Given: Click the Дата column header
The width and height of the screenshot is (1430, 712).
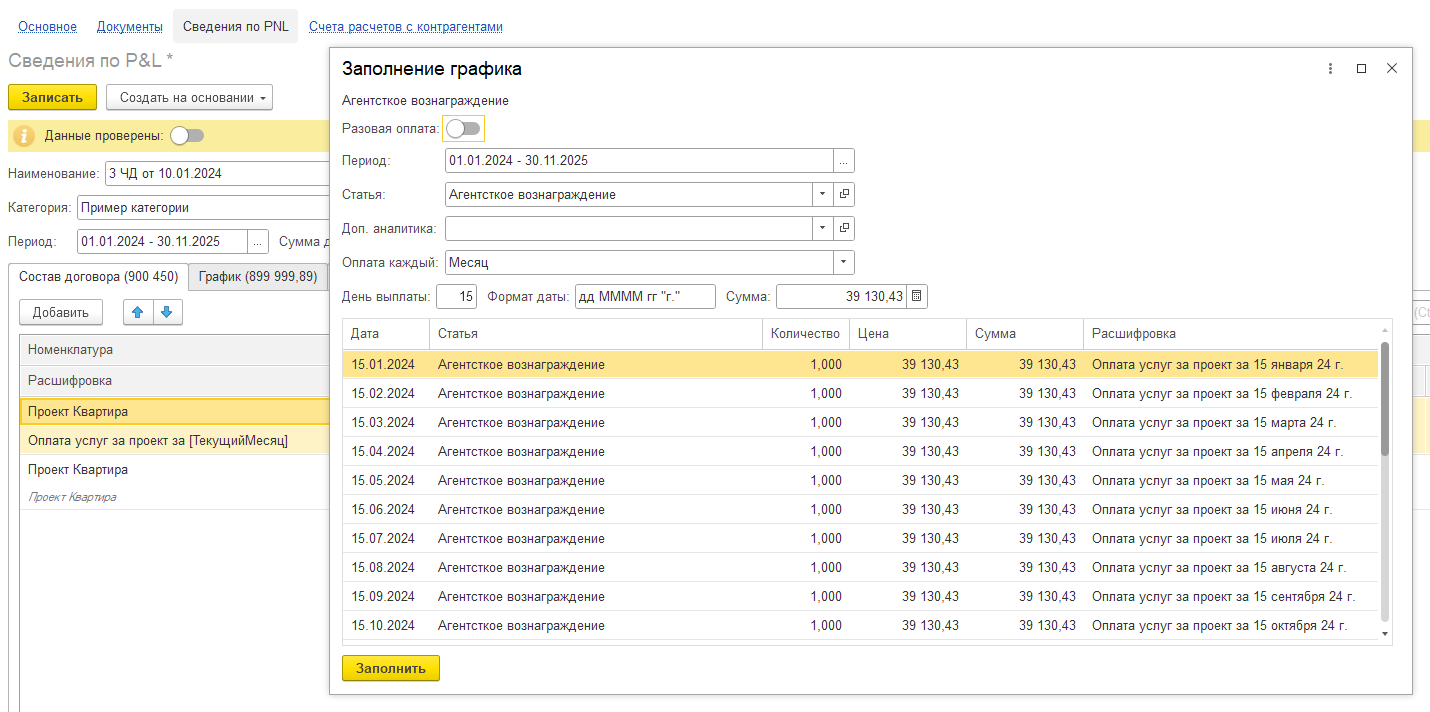Looking at the screenshot, I should tap(386, 334).
